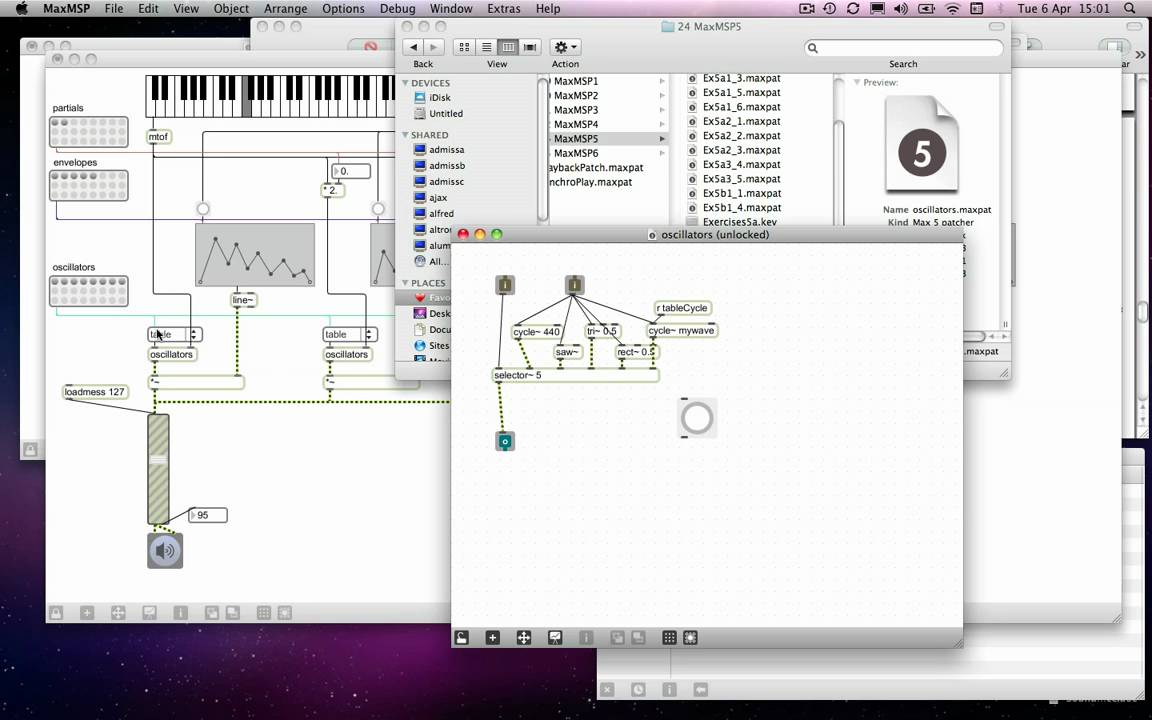Collapse PLACES section in Finder sidebar
This screenshot has width=1152, height=720.
click(406, 283)
